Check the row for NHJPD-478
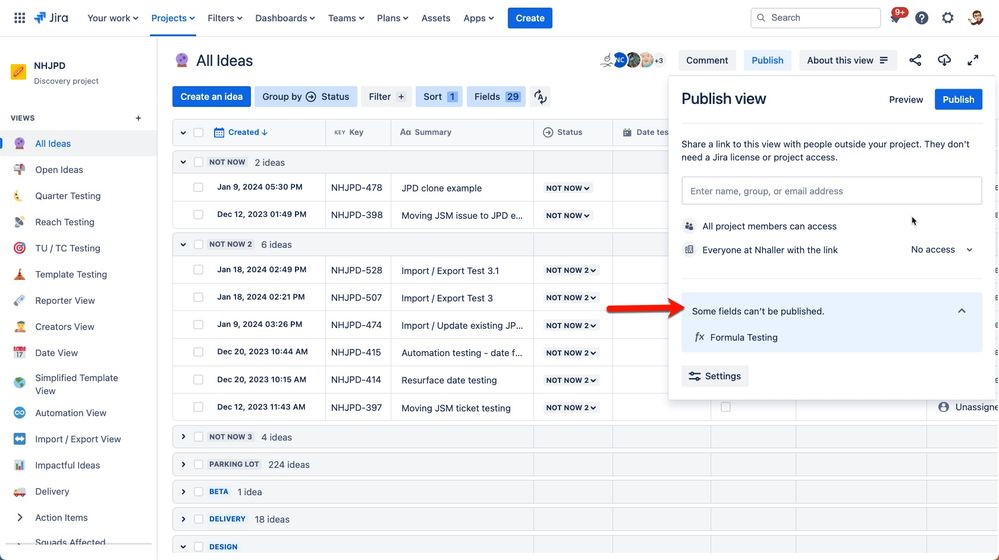This screenshot has height=560, width=999. pyautogui.click(x=198, y=187)
